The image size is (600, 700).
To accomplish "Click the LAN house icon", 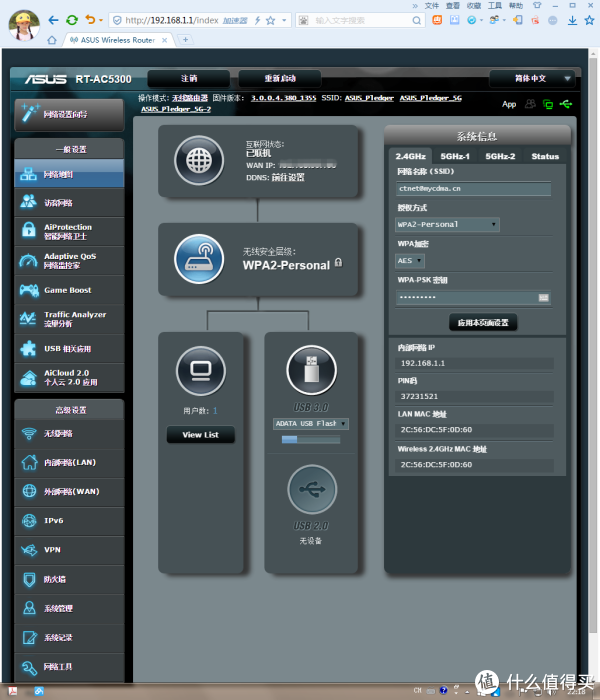I will pos(29,462).
